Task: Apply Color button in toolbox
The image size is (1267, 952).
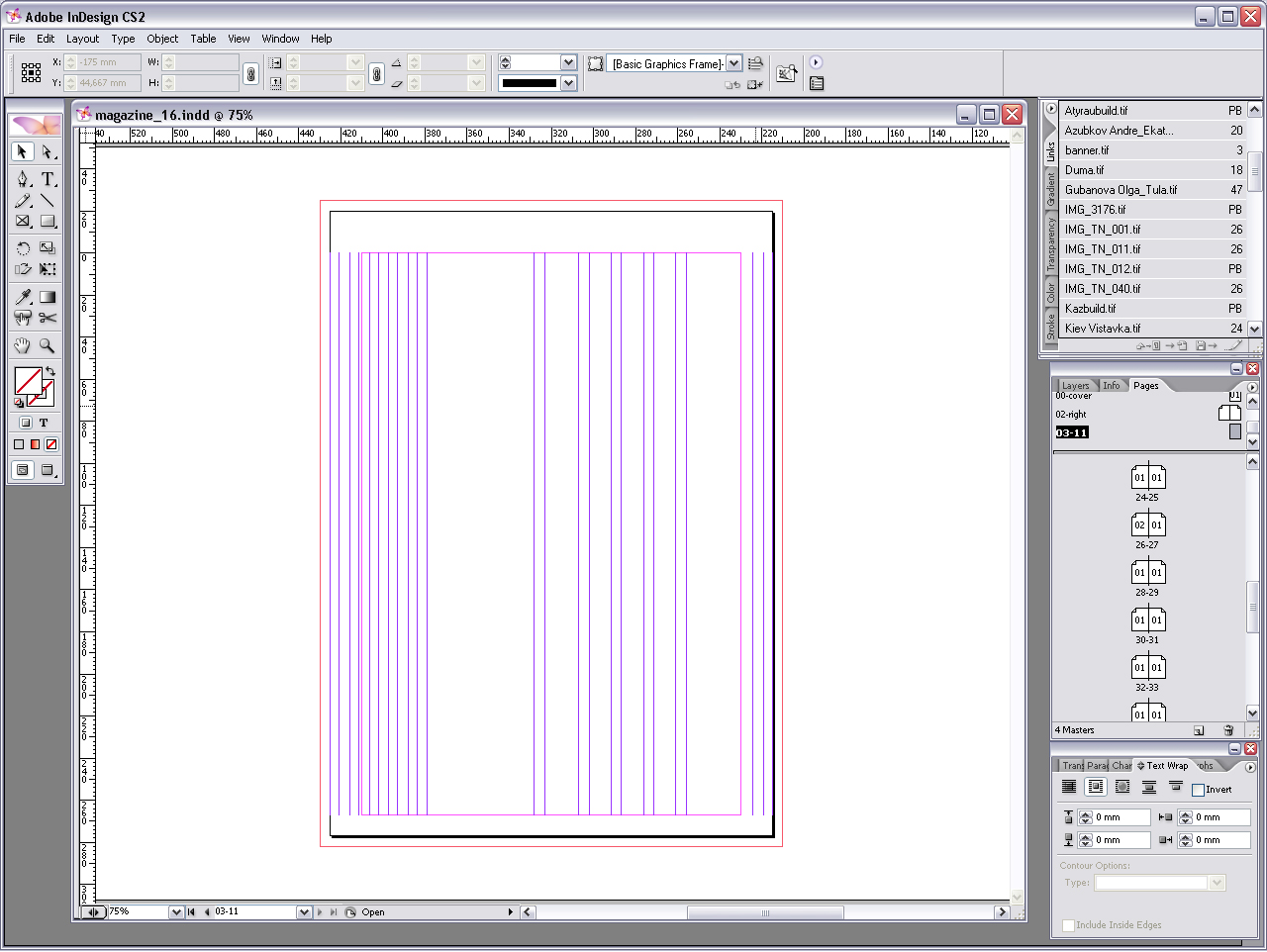Action: [x=18, y=444]
